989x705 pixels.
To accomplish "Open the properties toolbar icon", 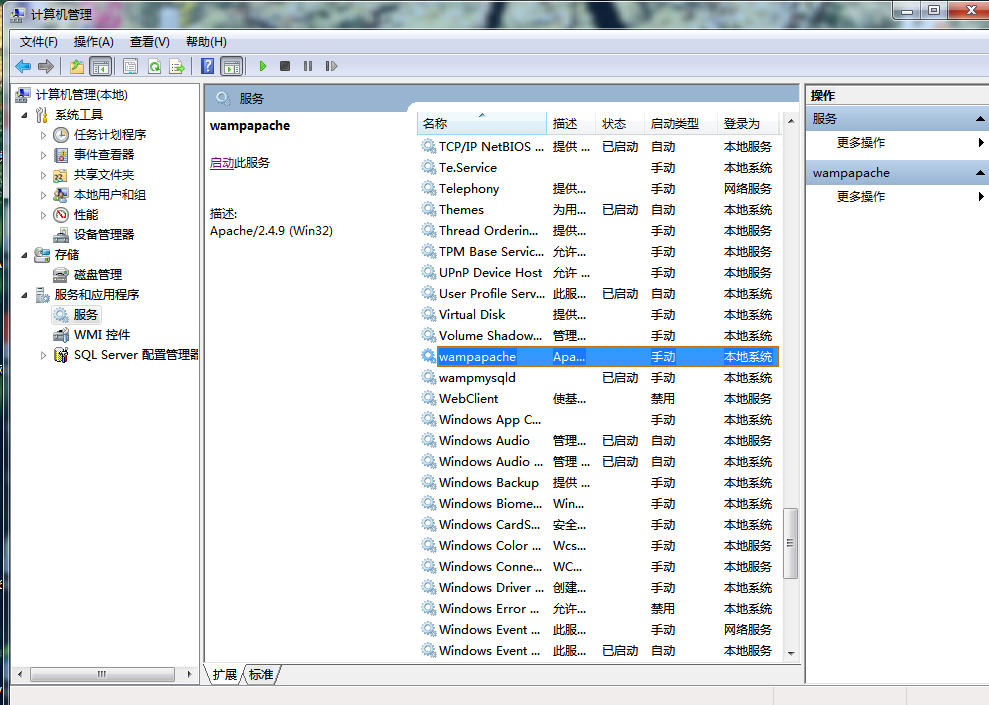I will pyautogui.click(x=131, y=66).
